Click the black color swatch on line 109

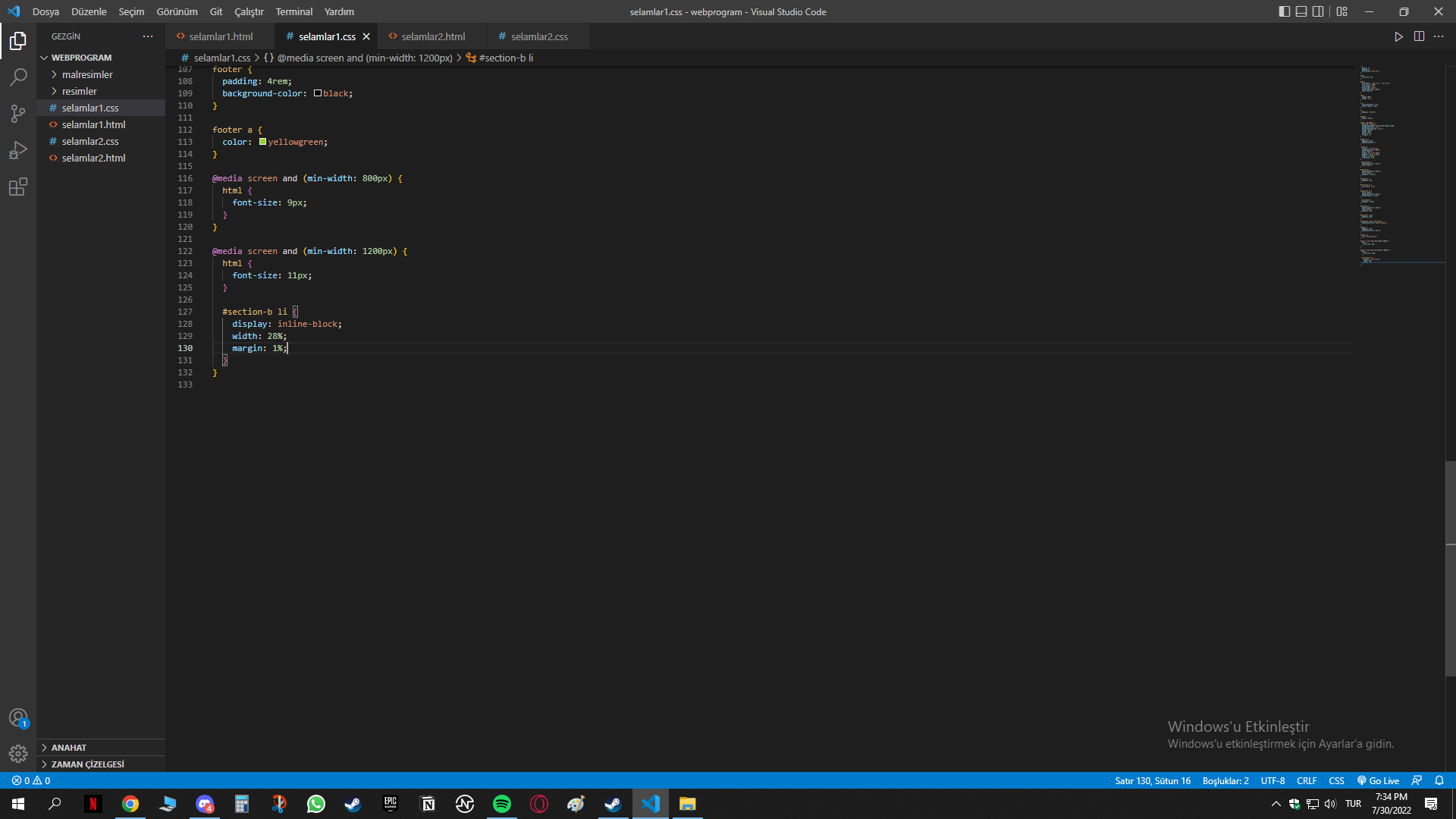click(x=318, y=93)
